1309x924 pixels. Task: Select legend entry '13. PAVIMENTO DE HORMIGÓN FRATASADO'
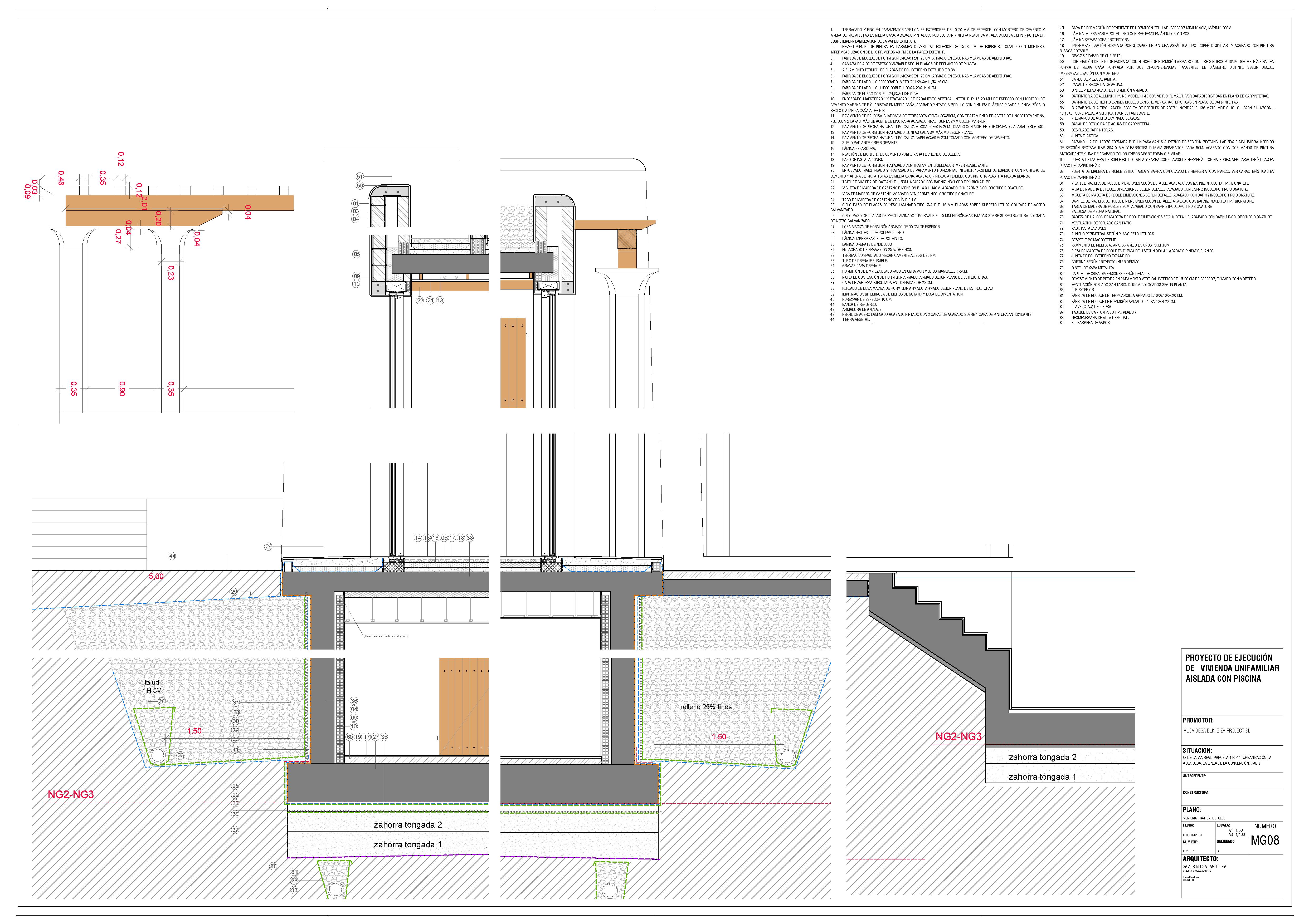[901, 132]
